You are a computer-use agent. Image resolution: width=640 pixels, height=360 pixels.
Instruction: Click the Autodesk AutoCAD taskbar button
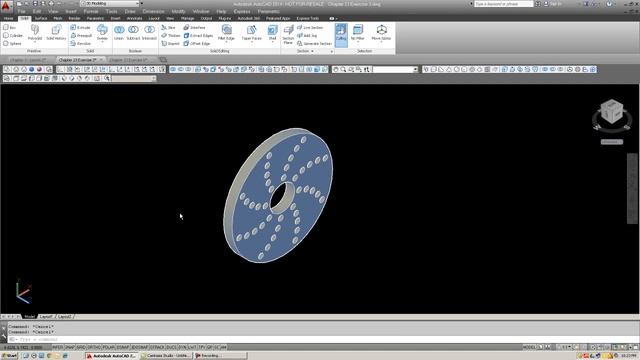pyautogui.click(x=112, y=356)
